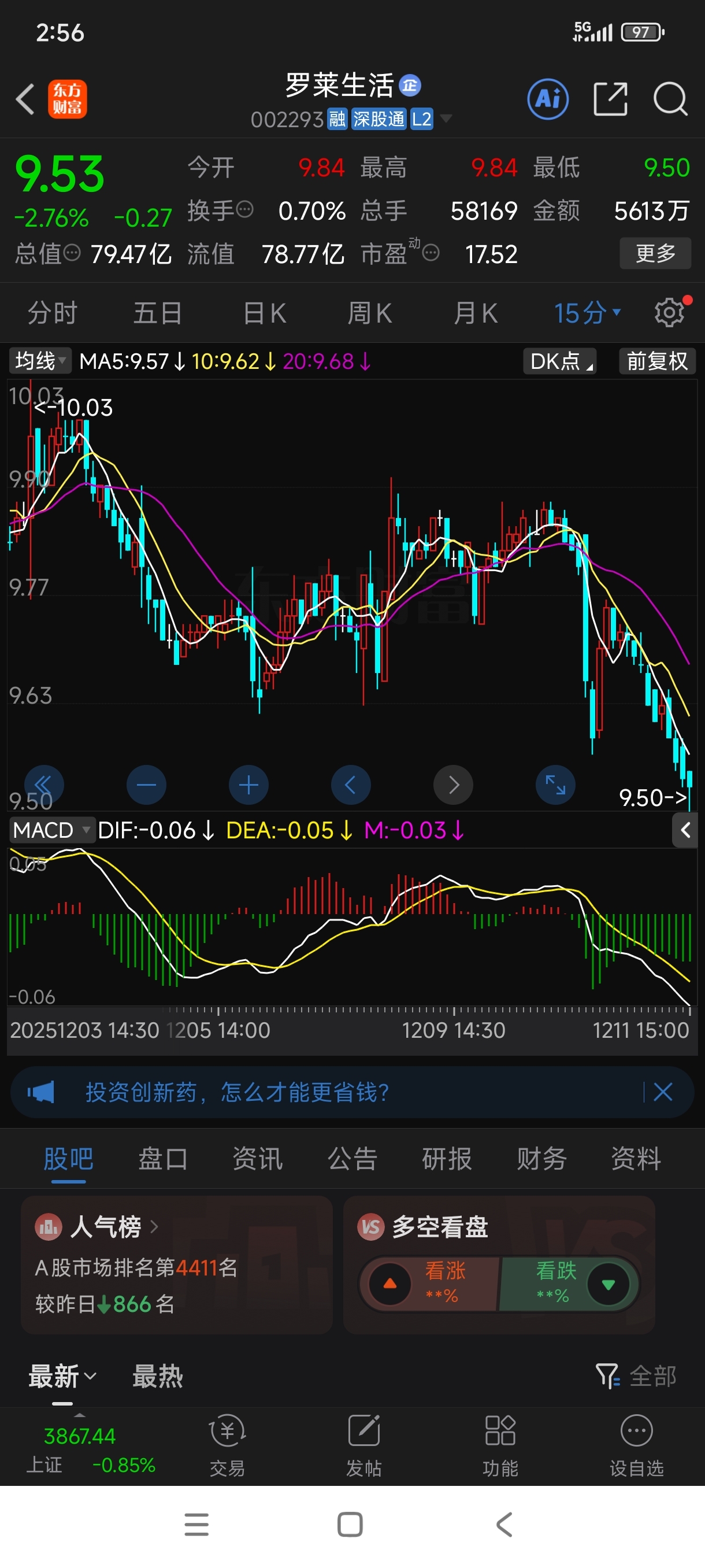Tap Android recent apps menu button
This screenshot has width=705, height=1568.
tap(196, 1524)
